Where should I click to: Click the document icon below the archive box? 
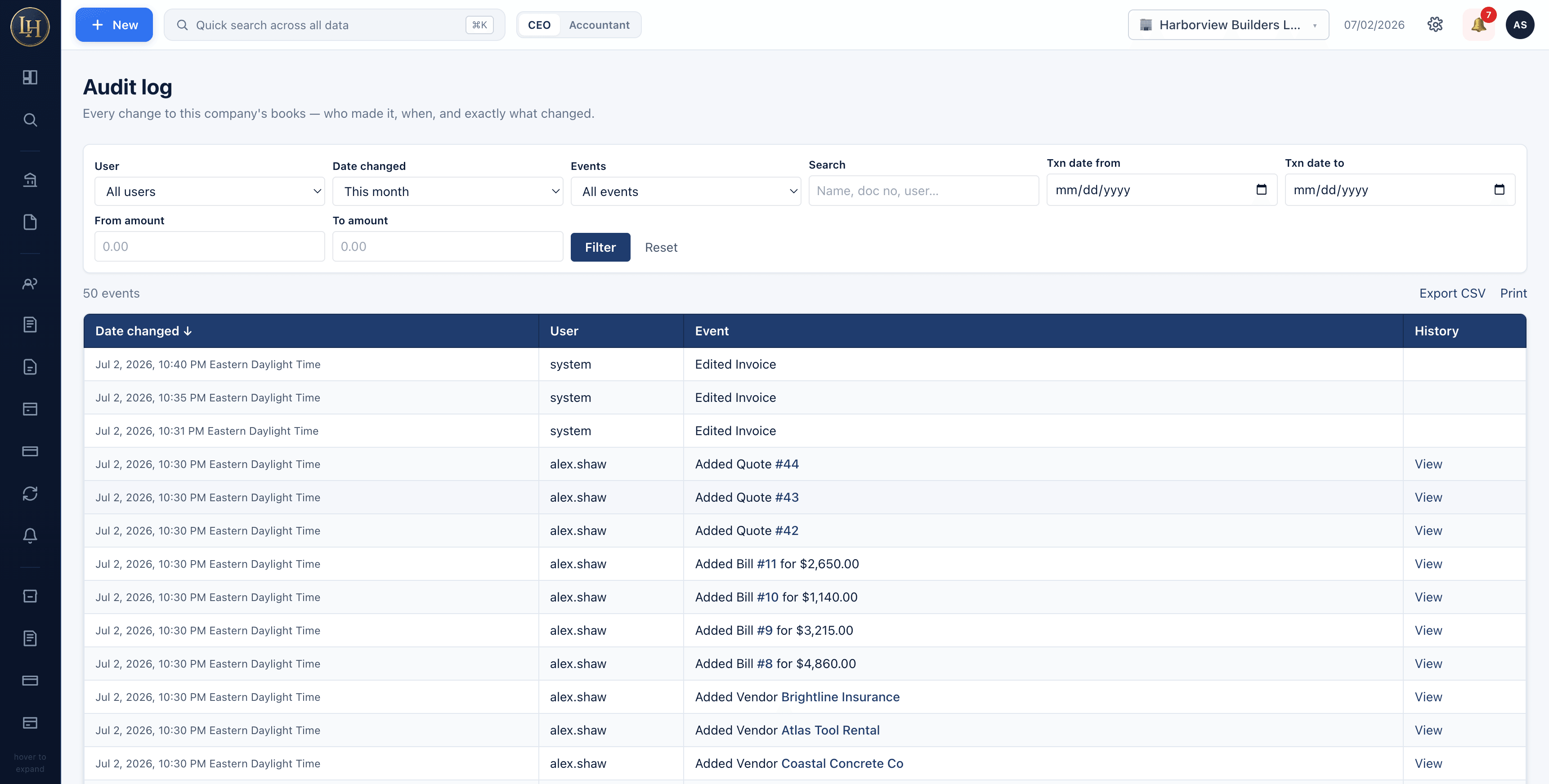point(30,638)
